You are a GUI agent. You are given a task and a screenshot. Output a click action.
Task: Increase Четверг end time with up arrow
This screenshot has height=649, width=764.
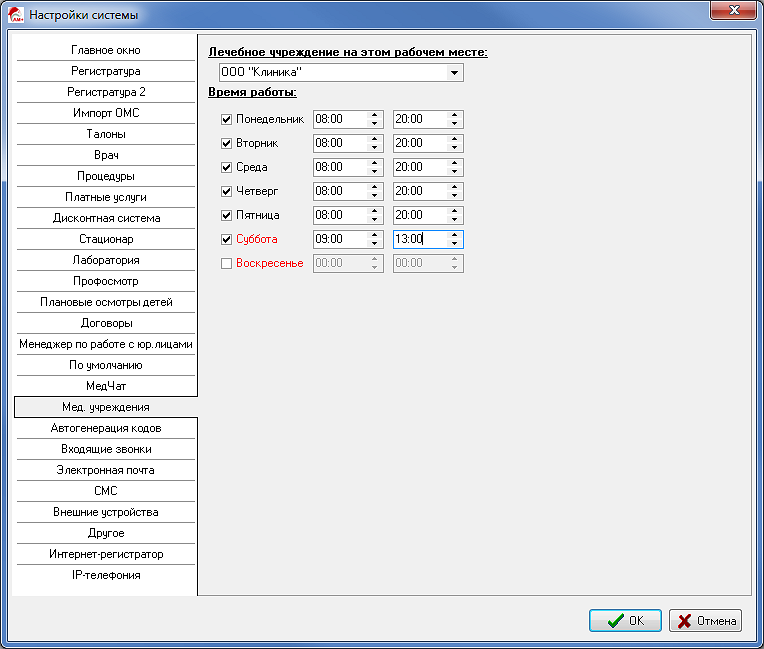tap(454, 187)
